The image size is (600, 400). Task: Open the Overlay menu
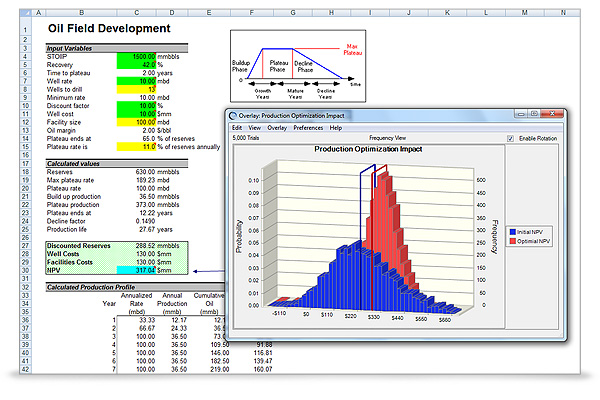point(276,128)
